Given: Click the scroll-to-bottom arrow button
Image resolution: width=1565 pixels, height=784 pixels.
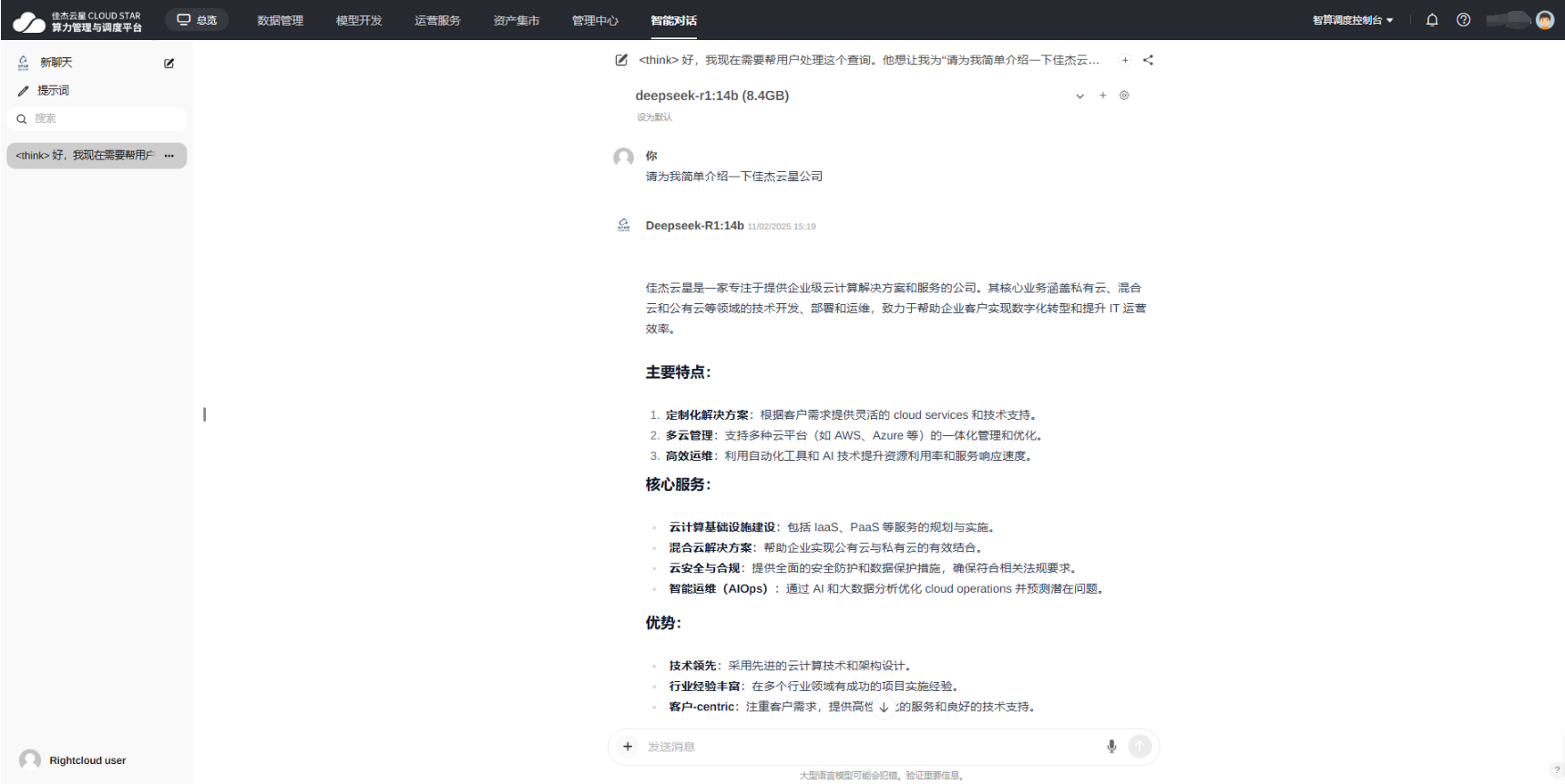Looking at the screenshot, I should (884, 707).
